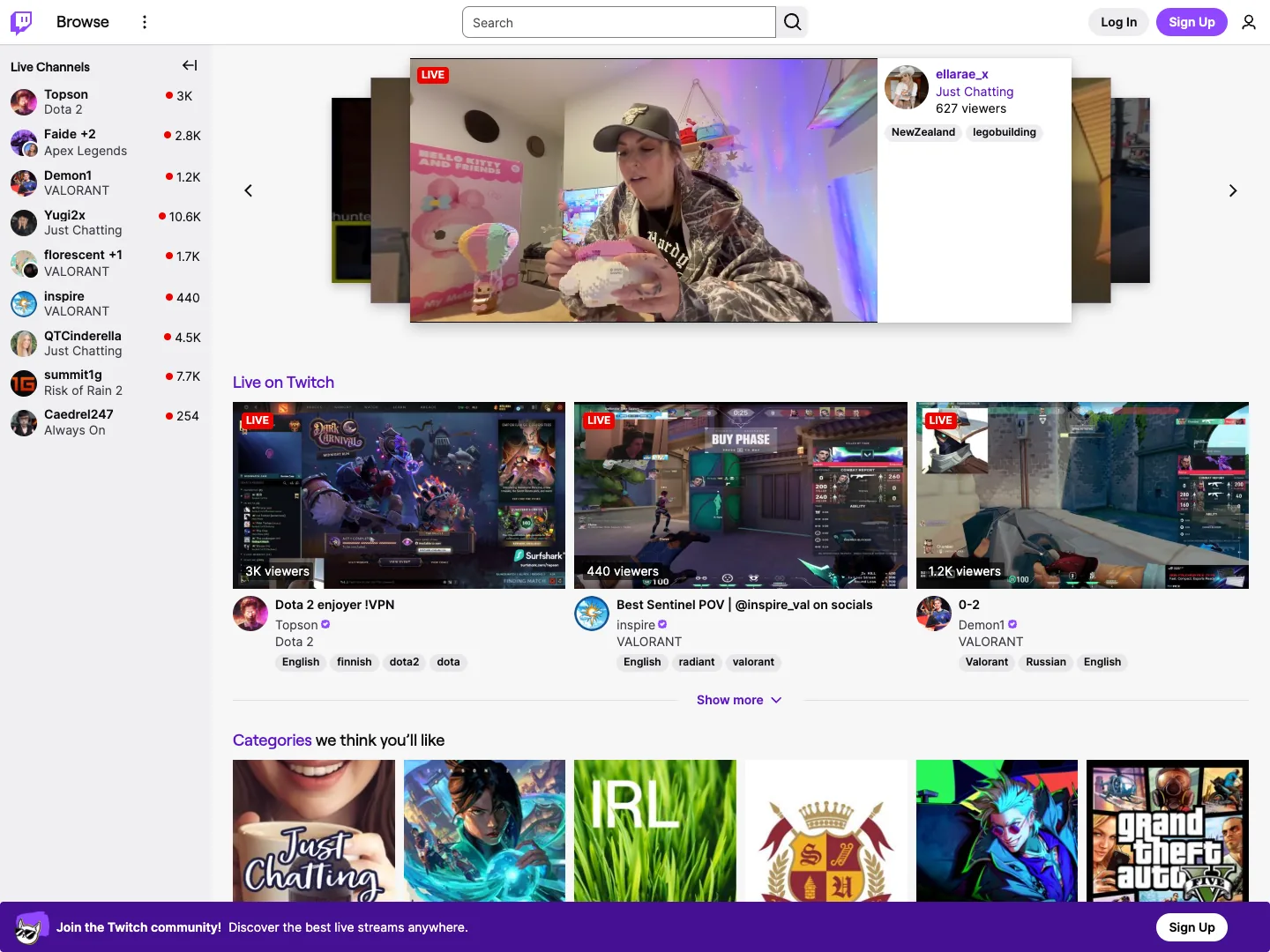The height and width of the screenshot is (952, 1270).
Task: Click the NewZealand tag
Action: [x=923, y=132]
